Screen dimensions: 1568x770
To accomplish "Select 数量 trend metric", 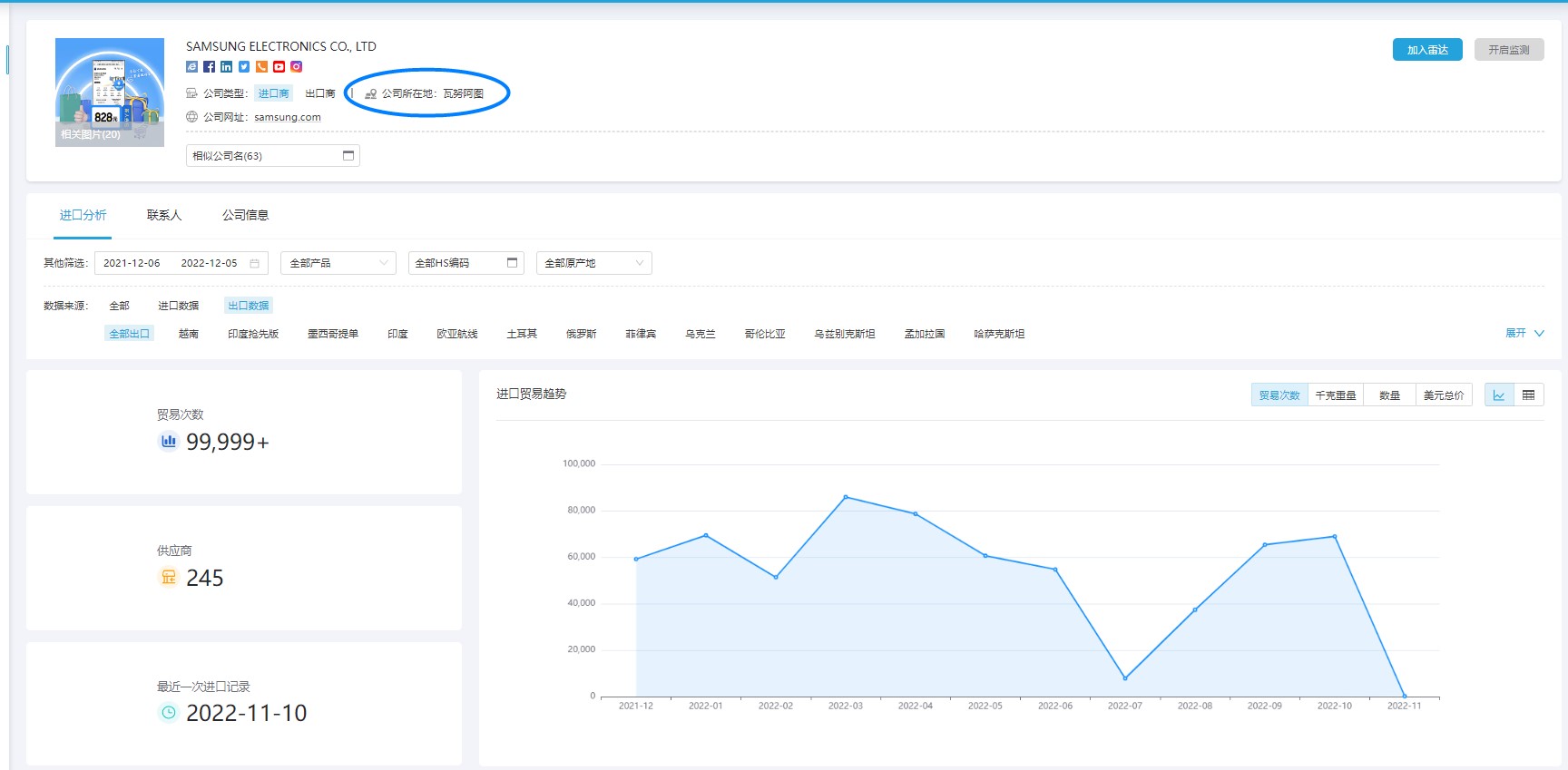I will (1389, 395).
